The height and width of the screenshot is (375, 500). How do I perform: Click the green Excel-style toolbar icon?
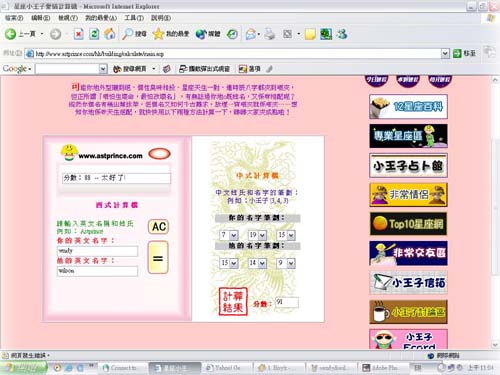point(326,34)
